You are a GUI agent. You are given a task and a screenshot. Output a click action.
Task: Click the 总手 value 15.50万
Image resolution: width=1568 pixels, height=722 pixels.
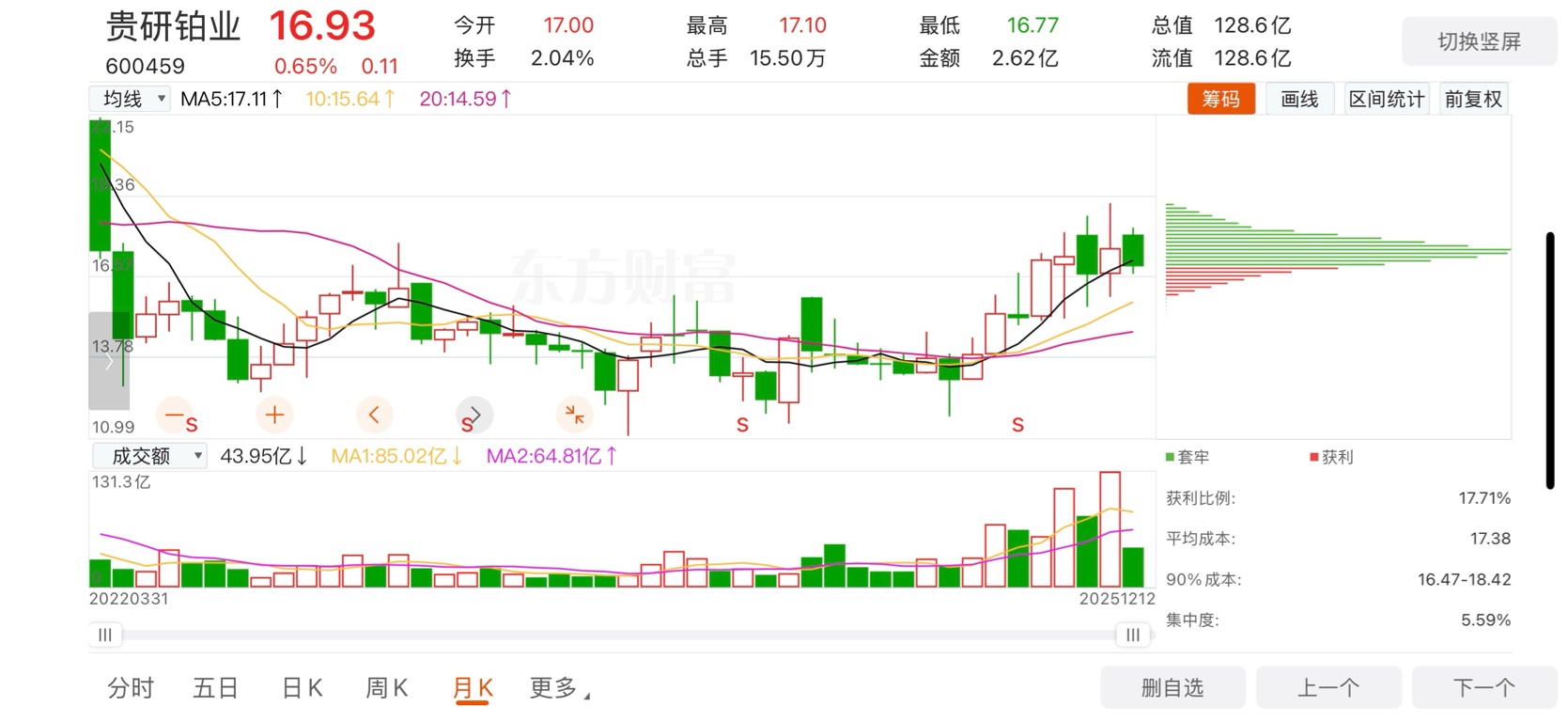[x=787, y=58]
